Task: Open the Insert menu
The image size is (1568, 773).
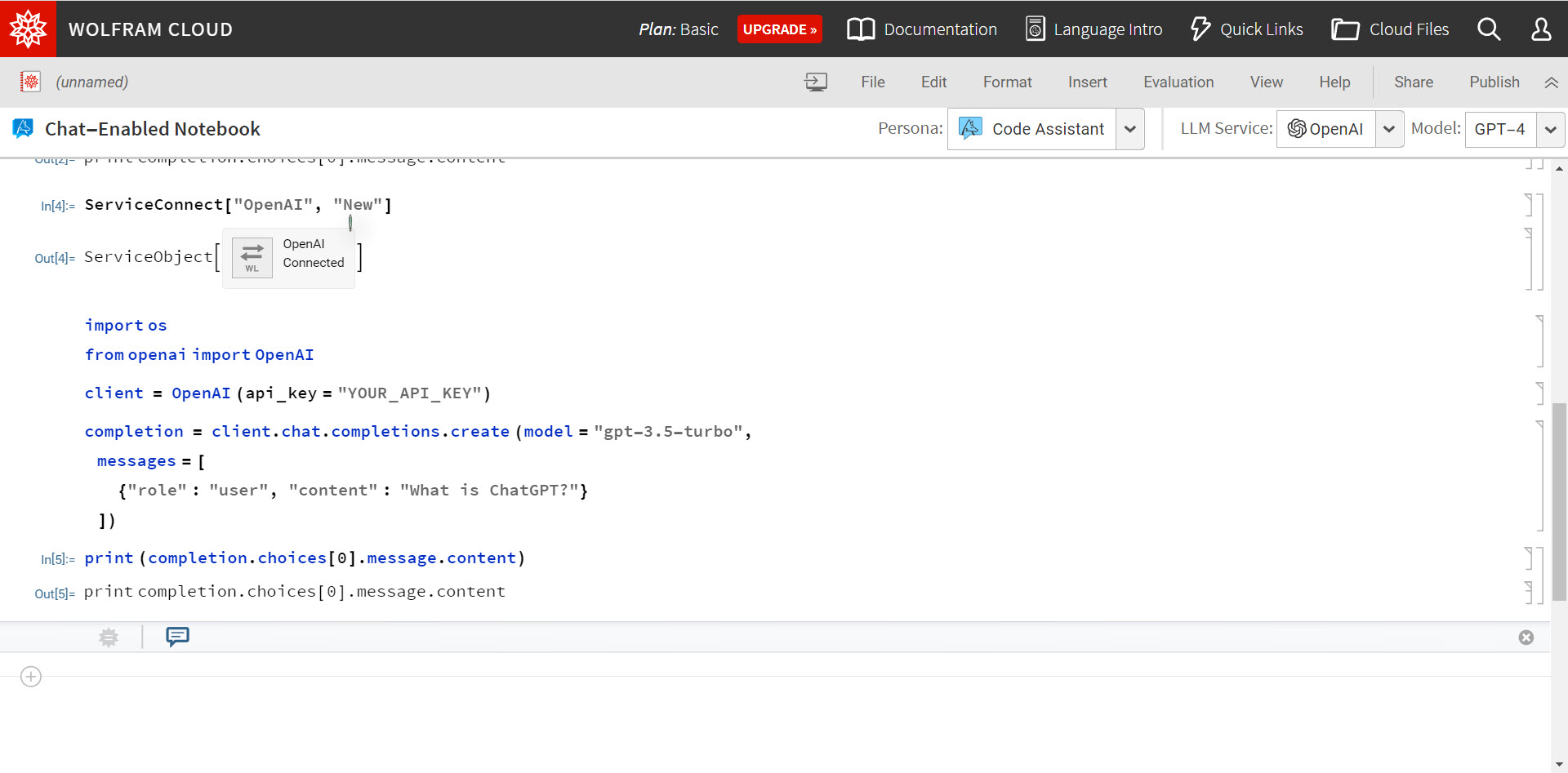Action: 1087,82
